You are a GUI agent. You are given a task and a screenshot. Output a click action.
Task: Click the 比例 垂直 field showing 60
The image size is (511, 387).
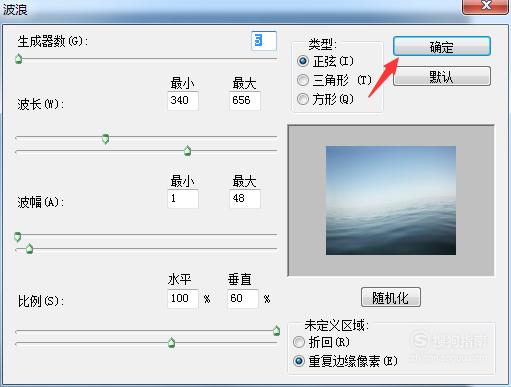coord(243,298)
